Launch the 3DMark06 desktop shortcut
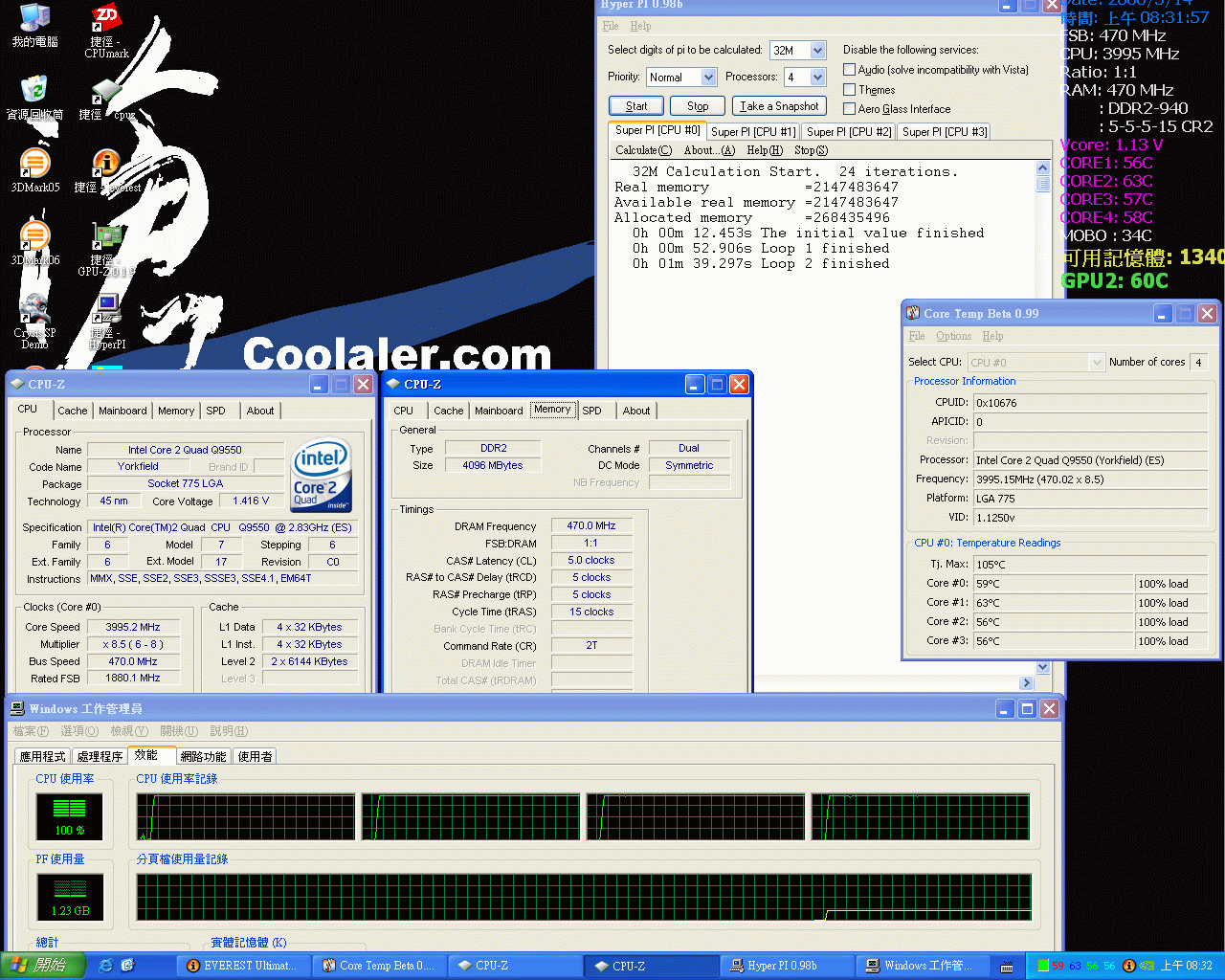Screen dimensions: 1225x980 point(34,244)
